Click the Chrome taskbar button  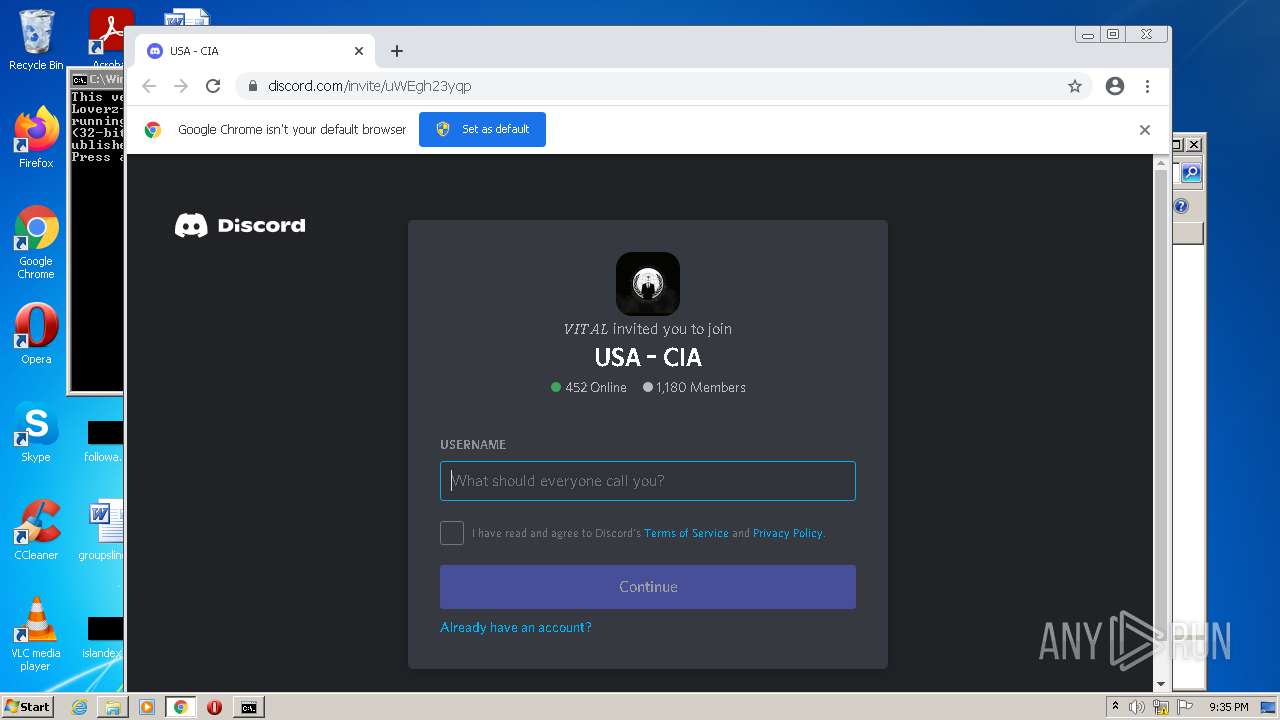pyautogui.click(x=181, y=707)
